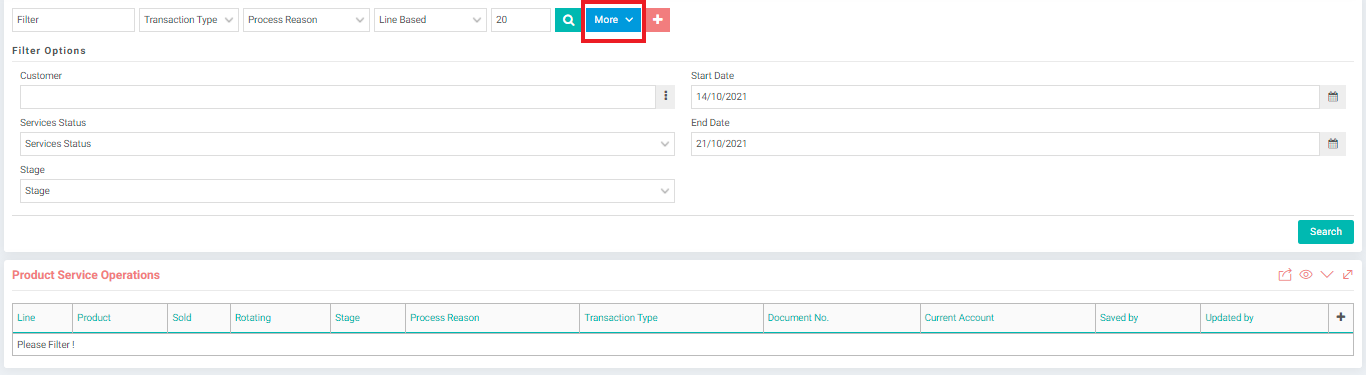Expand the Services Status dropdown
The width and height of the screenshot is (1366, 375).
click(x=347, y=144)
